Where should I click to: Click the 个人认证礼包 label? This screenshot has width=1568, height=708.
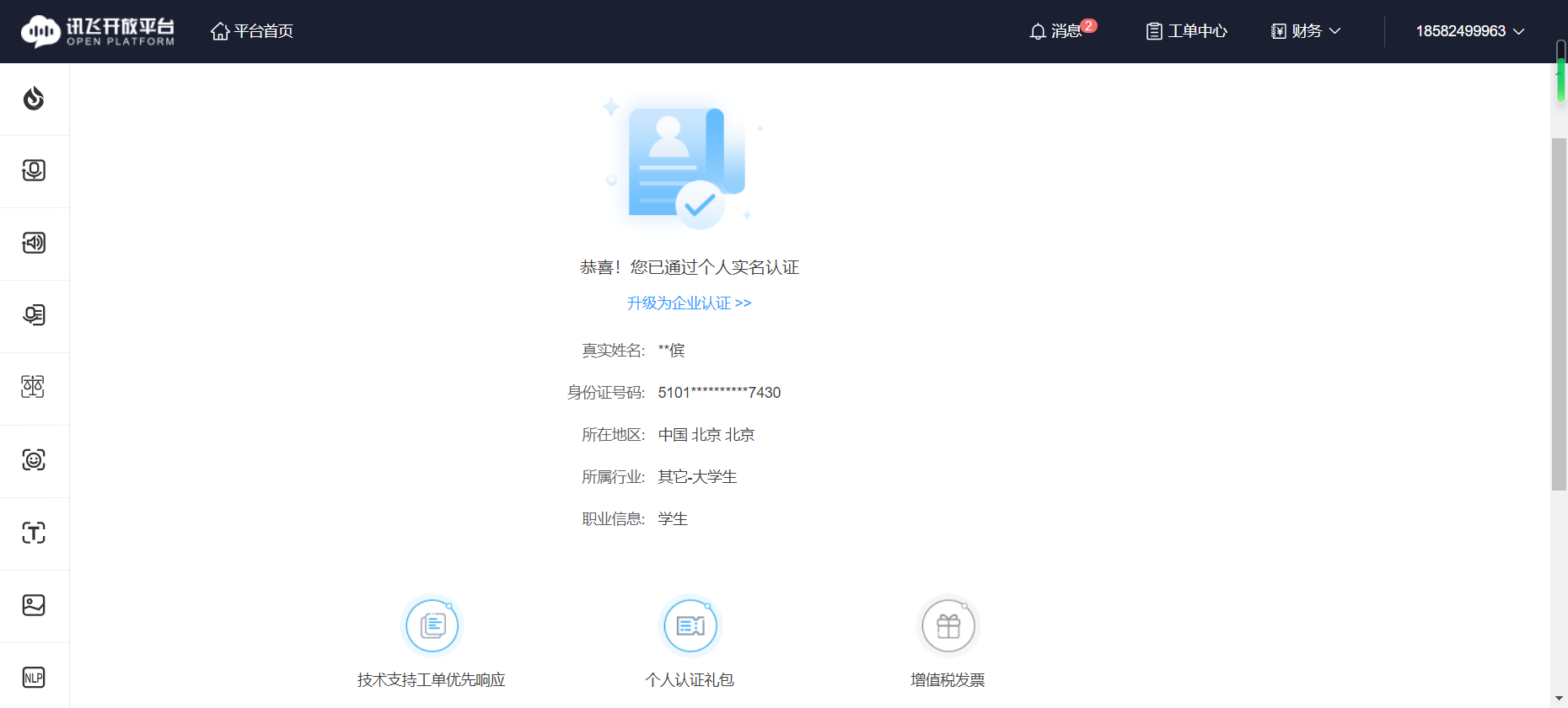pos(690,680)
